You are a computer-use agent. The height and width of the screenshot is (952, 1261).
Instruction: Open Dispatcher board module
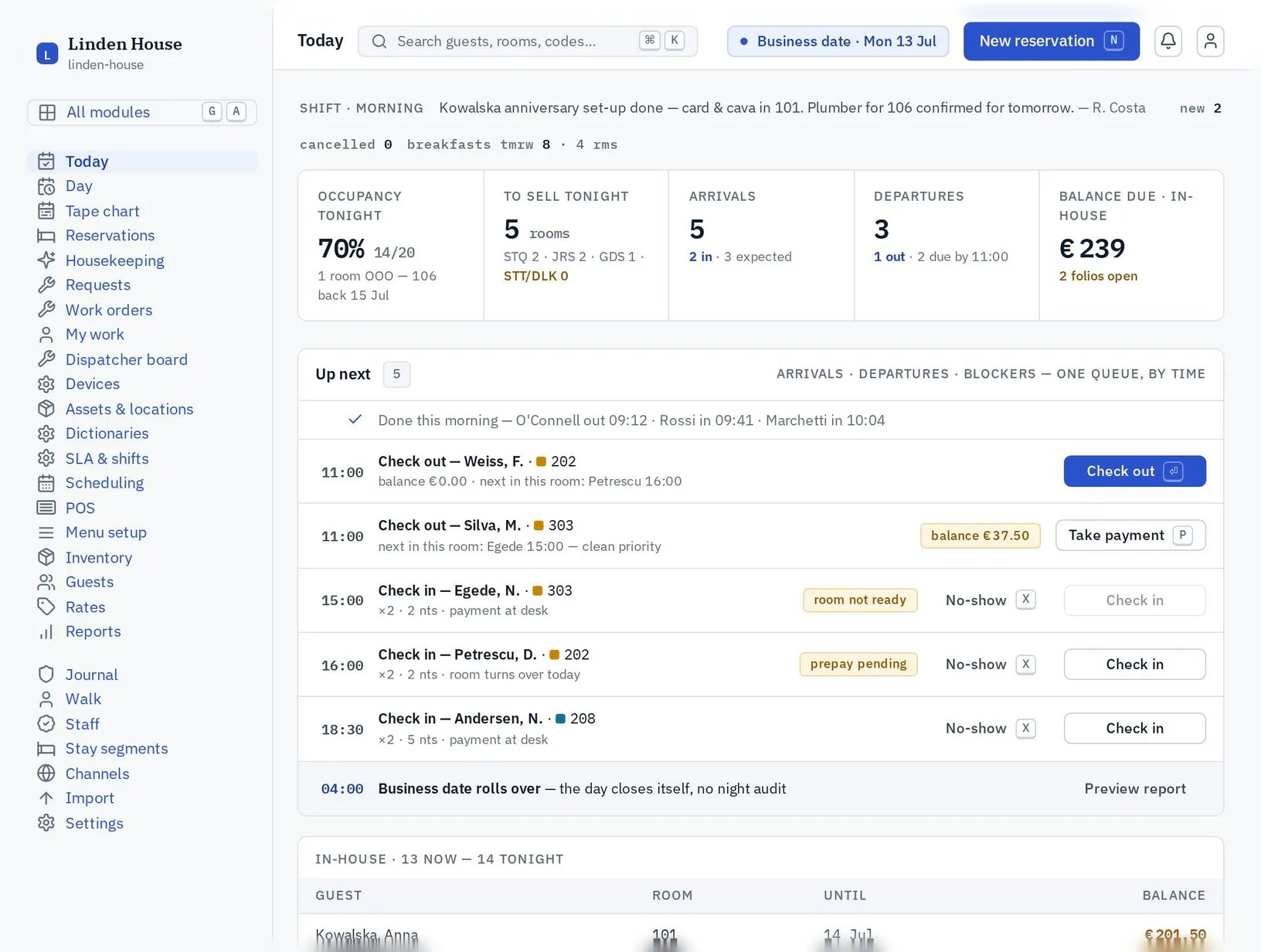pyautogui.click(x=142, y=359)
